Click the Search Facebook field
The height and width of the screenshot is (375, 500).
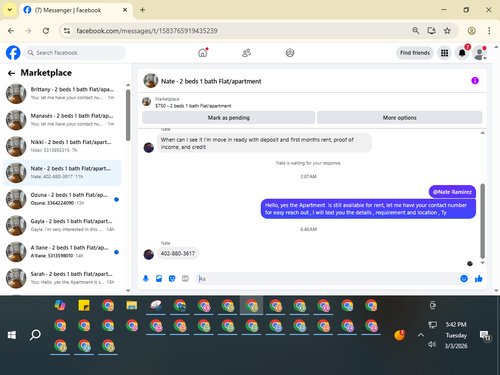[x=75, y=53]
